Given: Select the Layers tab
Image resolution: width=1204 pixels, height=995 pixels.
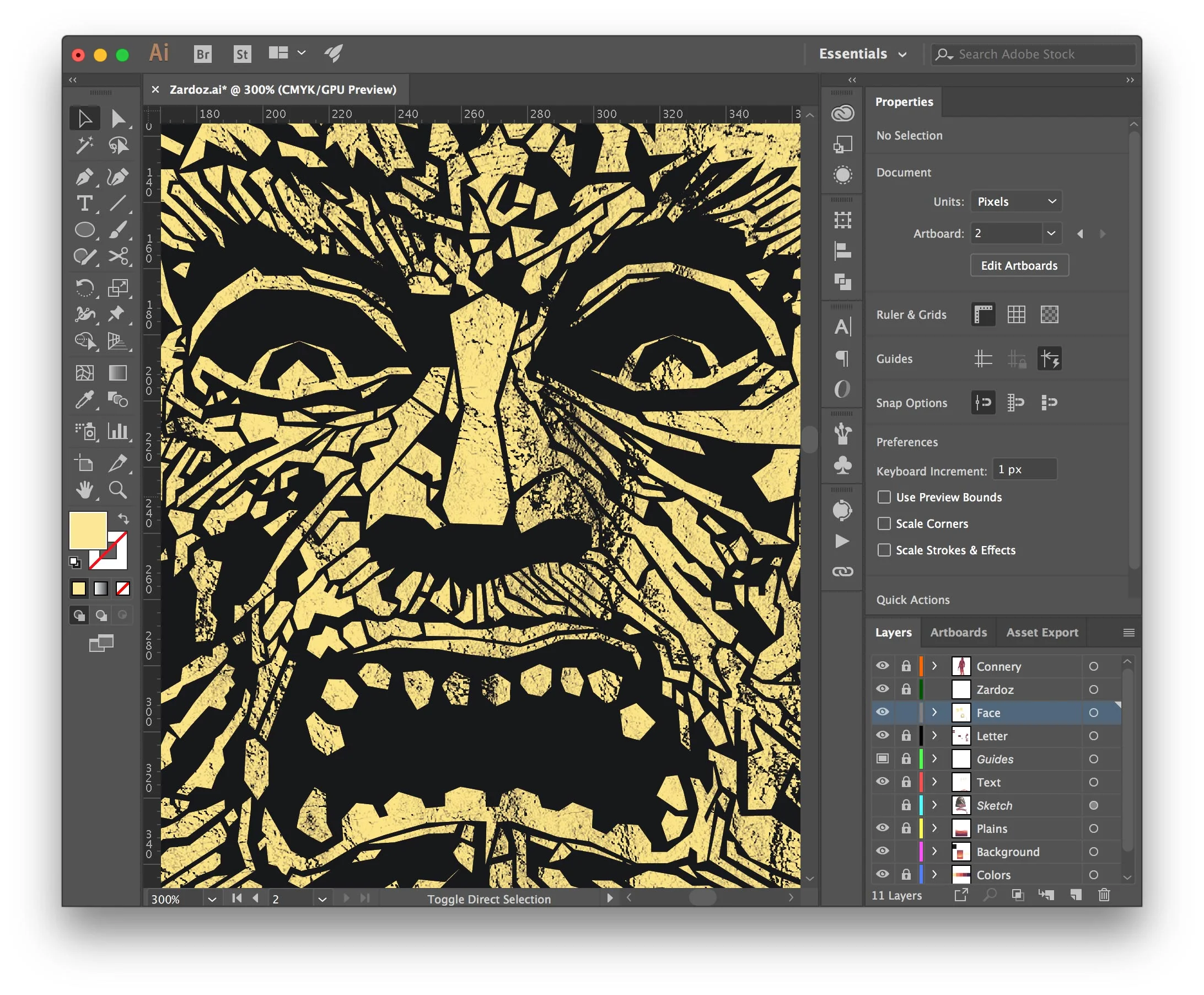Looking at the screenshot, I should tap(893, 632).
